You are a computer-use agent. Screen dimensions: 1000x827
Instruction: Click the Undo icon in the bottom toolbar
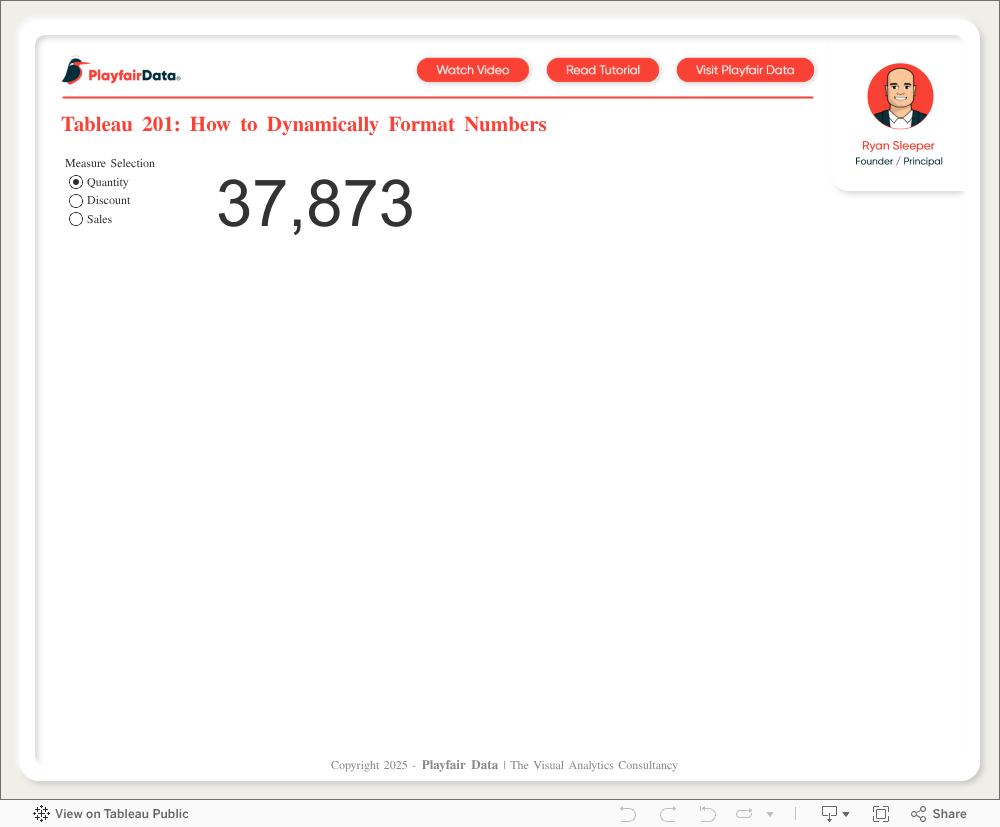[628, 814]
